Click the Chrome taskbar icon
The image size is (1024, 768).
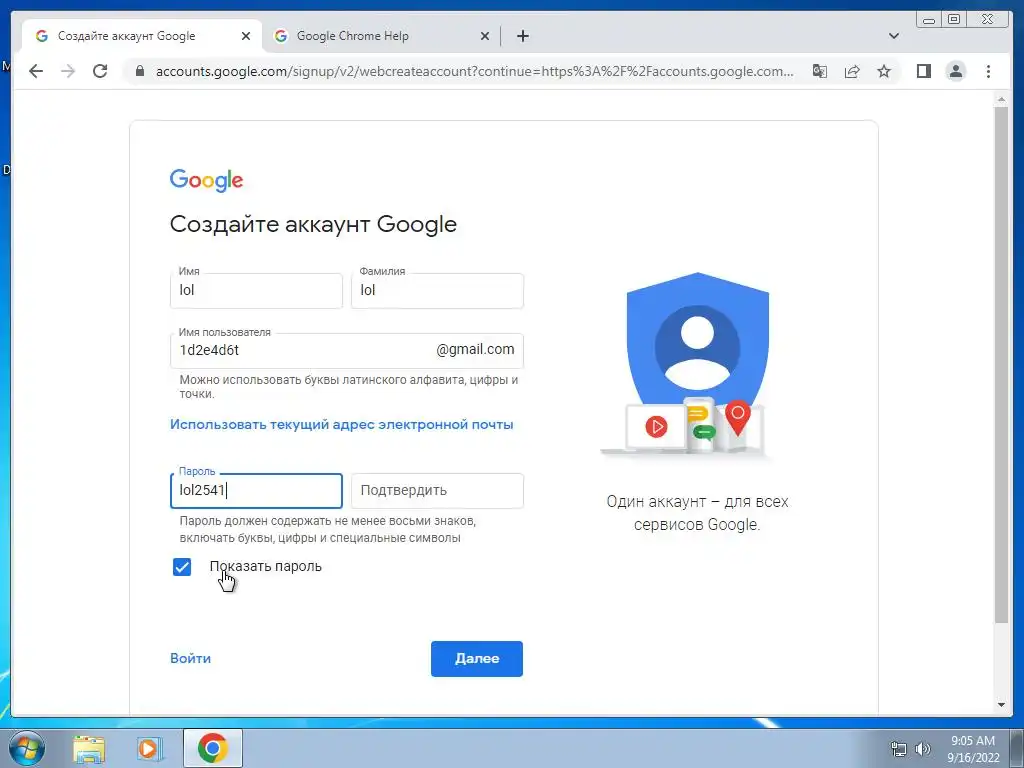212,748
